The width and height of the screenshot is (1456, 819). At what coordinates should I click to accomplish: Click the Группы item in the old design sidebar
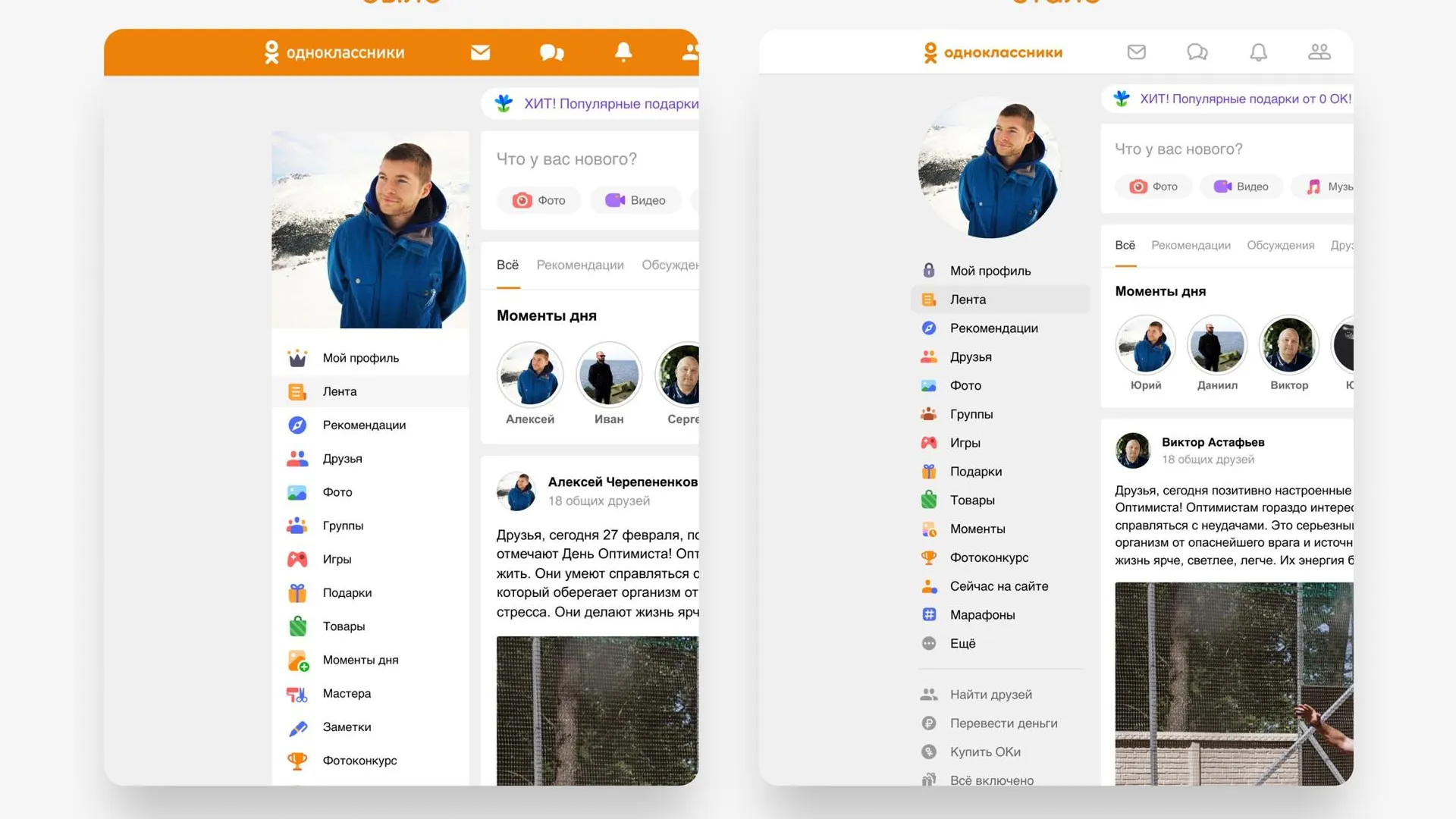coord(370,526)
